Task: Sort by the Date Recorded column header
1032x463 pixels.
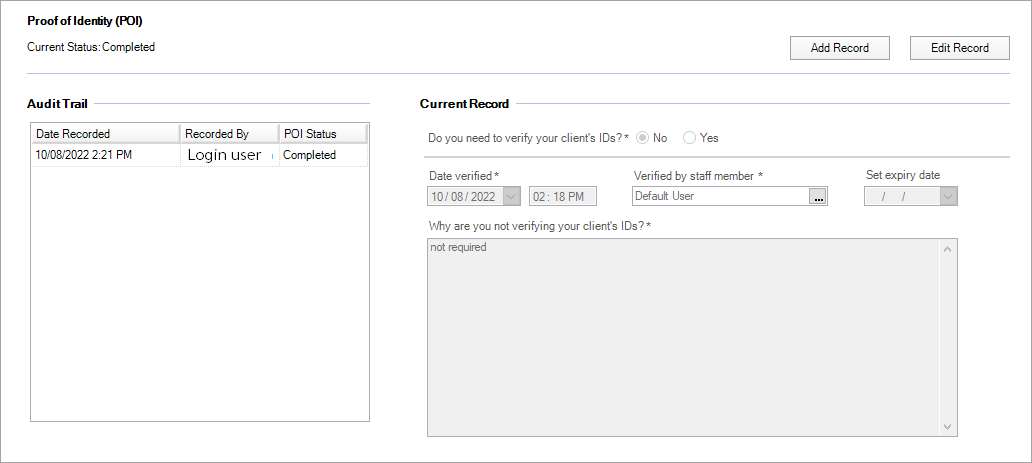Action: [x=105, y=134]
